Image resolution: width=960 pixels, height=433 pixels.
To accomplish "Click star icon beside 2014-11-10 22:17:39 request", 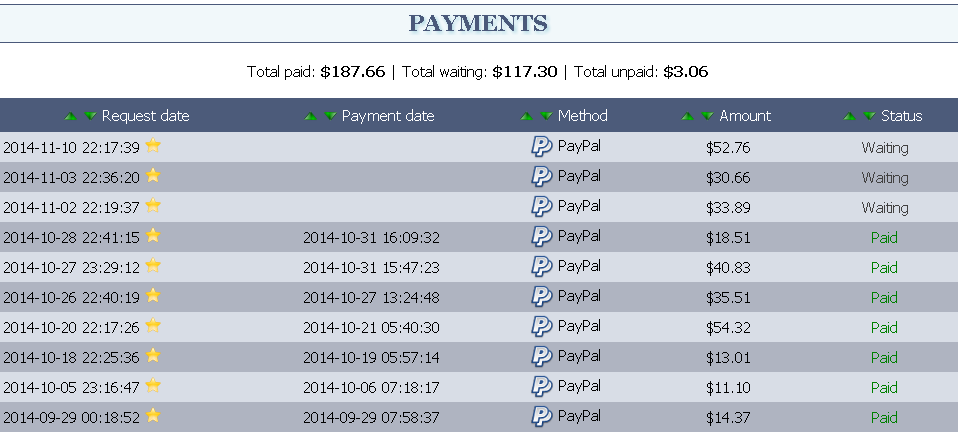I will pyautogui.click(x=153, y=145).
